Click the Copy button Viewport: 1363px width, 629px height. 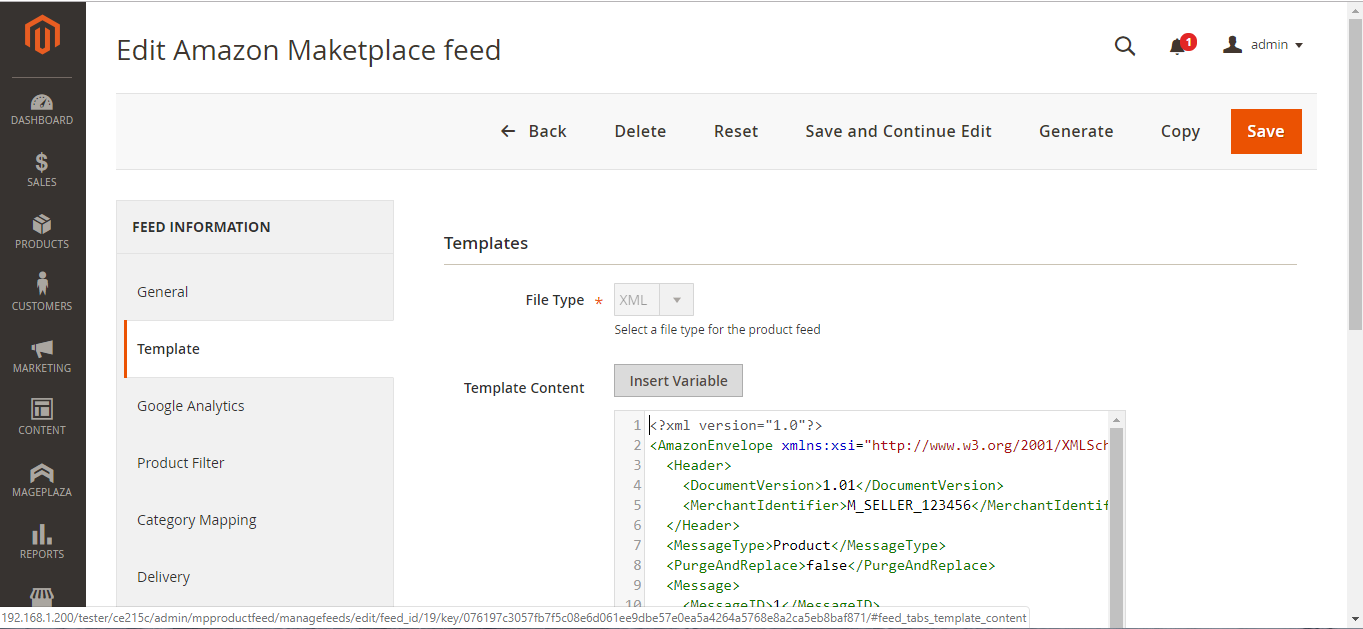point(1180,131)
